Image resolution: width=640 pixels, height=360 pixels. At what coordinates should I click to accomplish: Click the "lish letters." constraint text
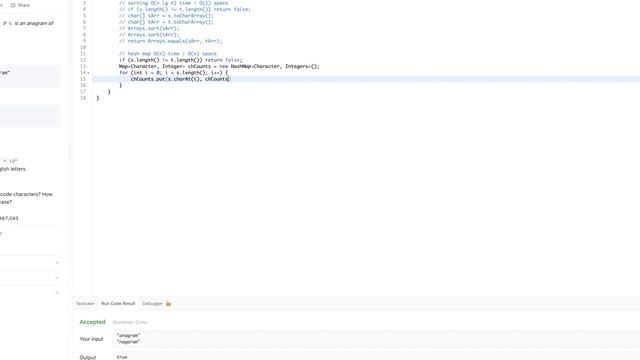tap(13, 169)
